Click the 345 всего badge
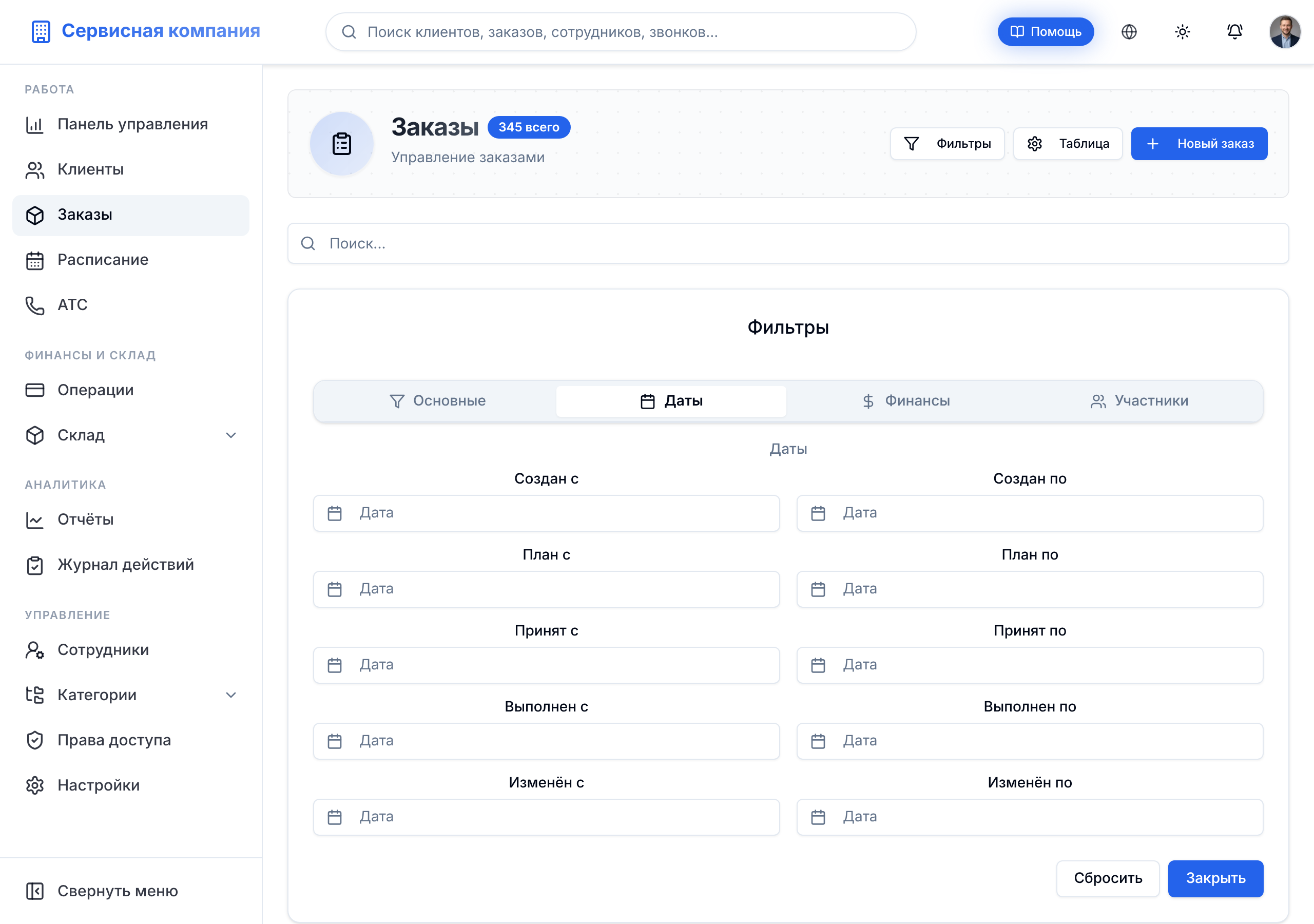 click(x=529, y=128)
